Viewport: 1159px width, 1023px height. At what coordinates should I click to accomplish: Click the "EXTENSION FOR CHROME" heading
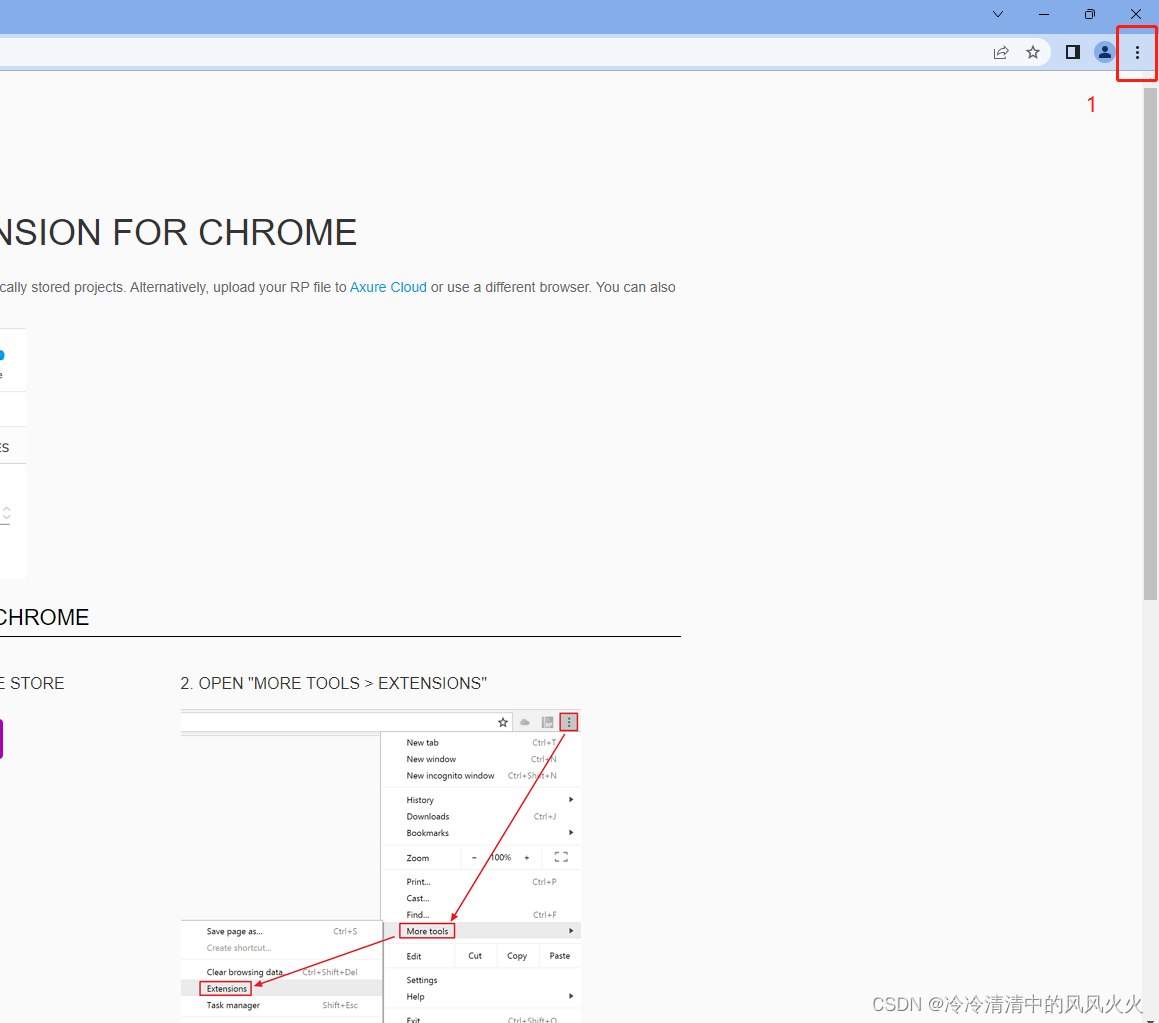pyautogui.click(x=178, y=233)
